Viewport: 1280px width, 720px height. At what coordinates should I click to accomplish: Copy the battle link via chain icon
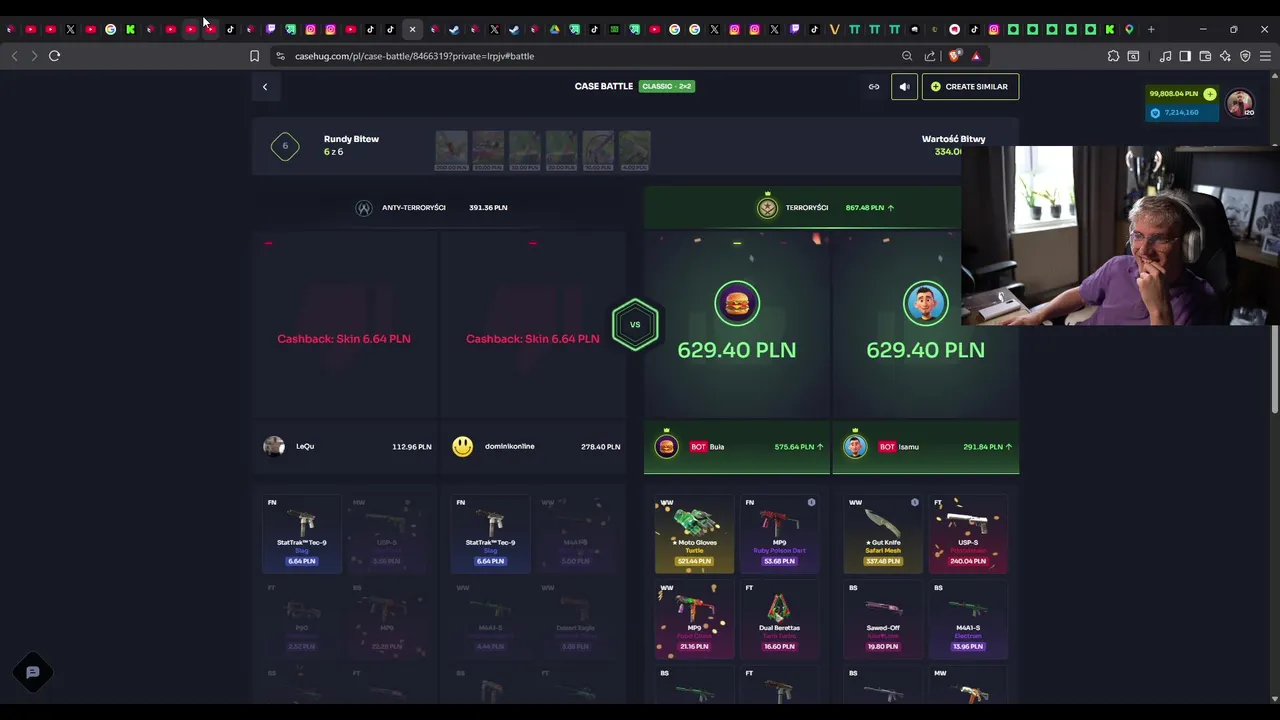[874, 87]
